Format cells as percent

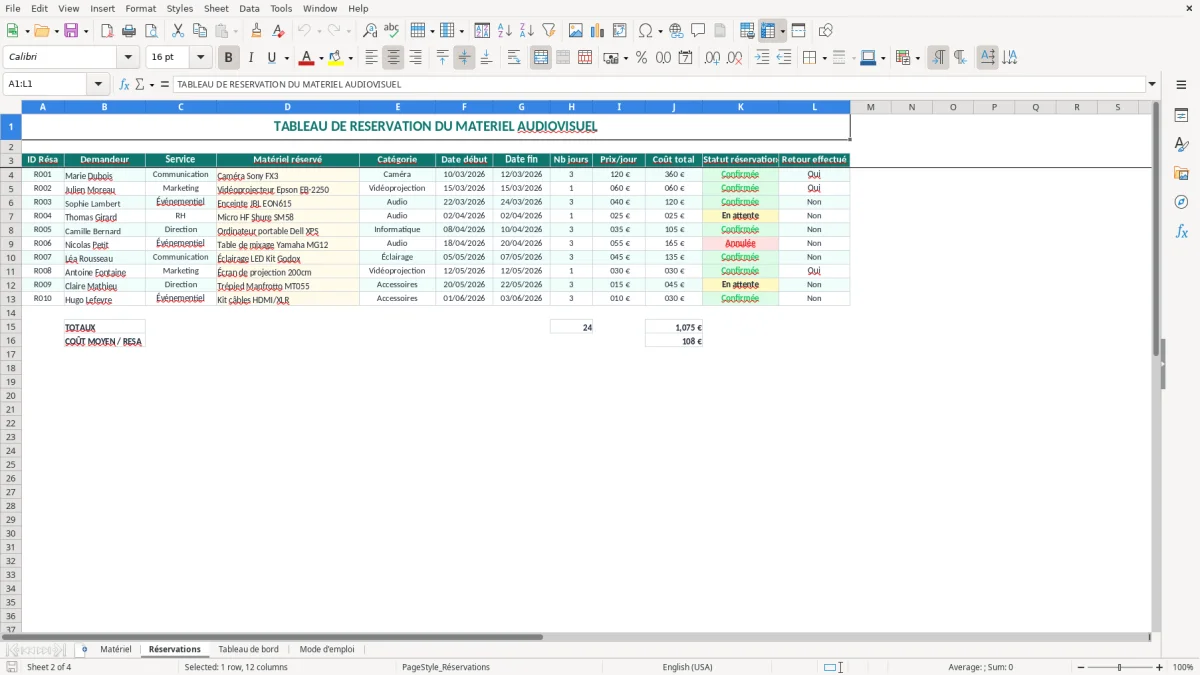(641, 58)
